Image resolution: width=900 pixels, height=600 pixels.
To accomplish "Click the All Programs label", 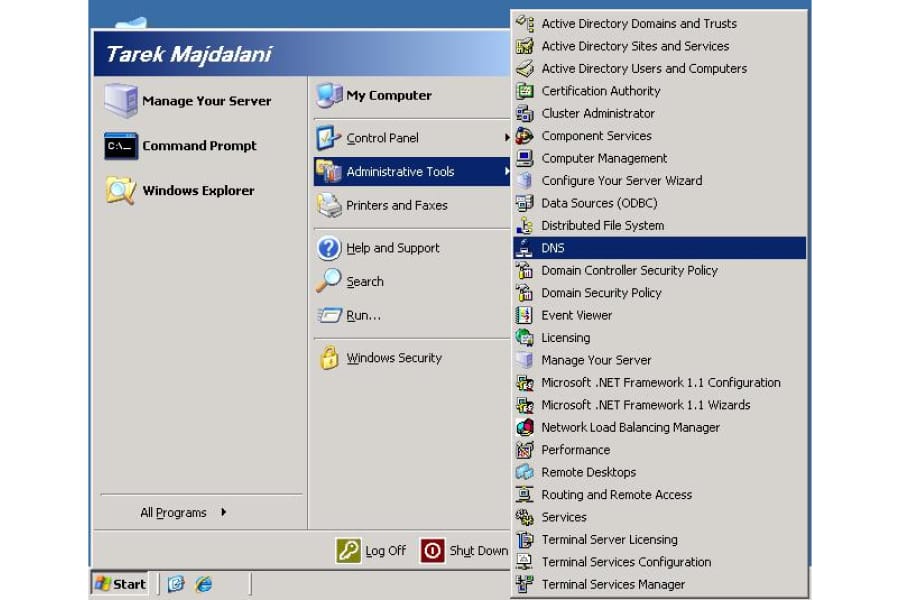I will 173,513.
